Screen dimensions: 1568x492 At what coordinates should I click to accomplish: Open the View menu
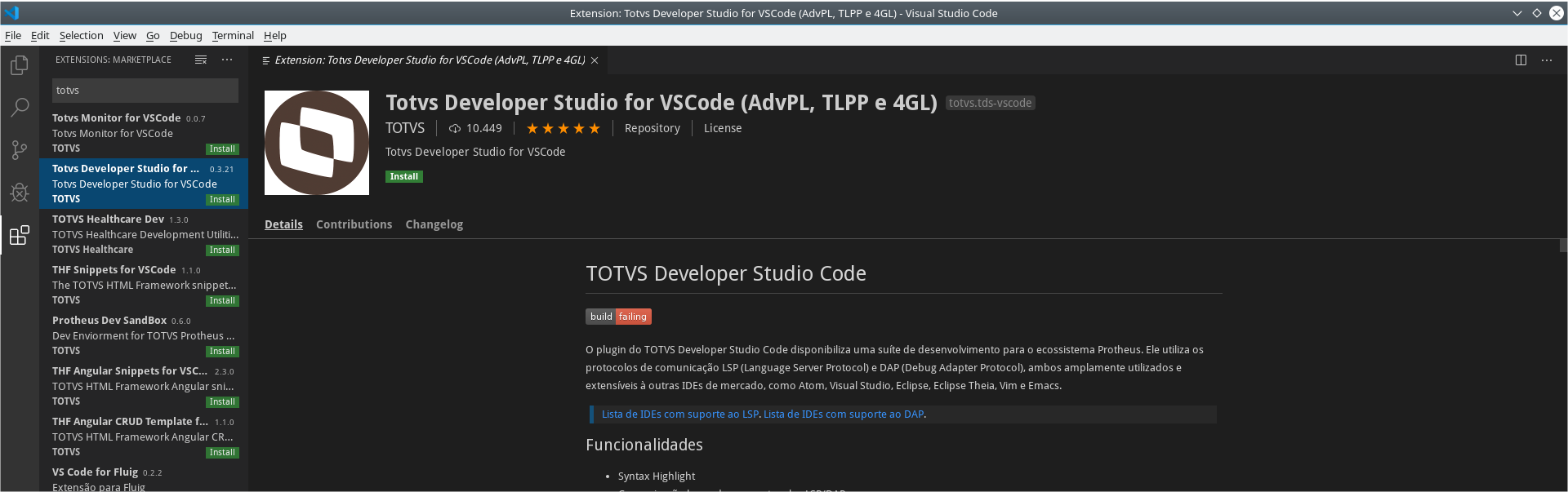[x=125, y=35]
